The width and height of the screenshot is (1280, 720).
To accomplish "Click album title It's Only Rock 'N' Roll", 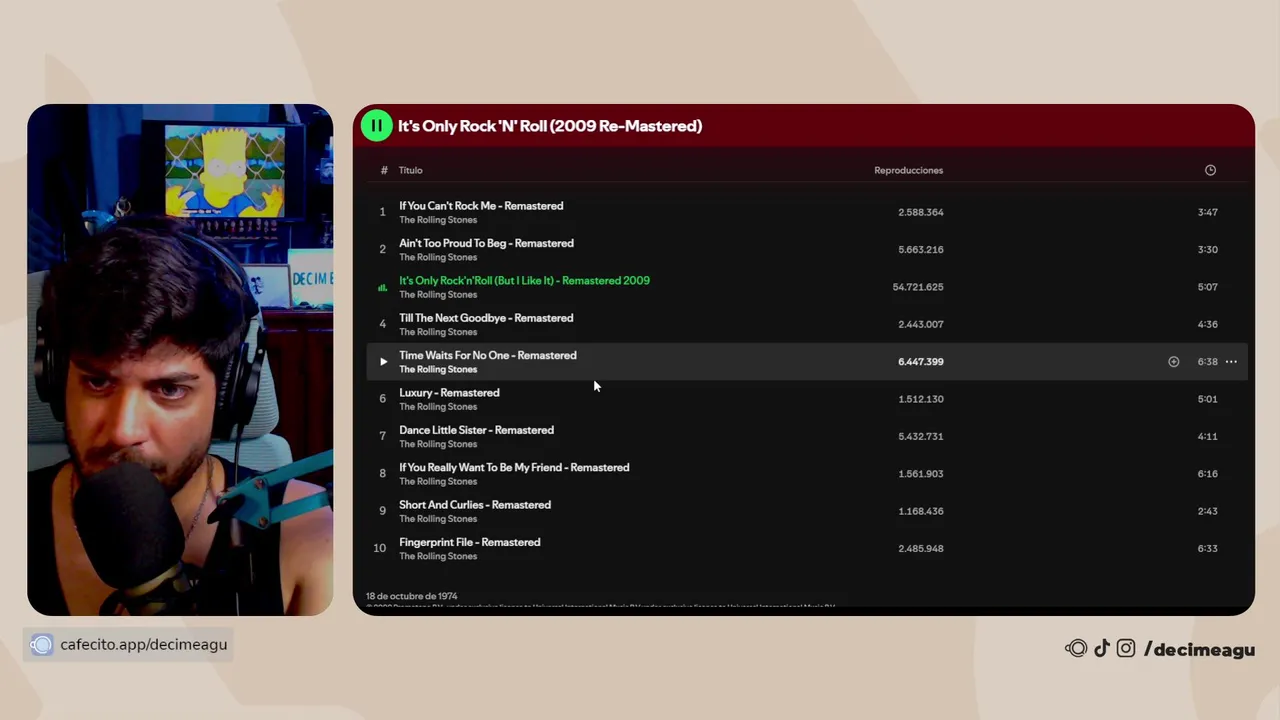I will pyautogui.click(x=550, y=126).
